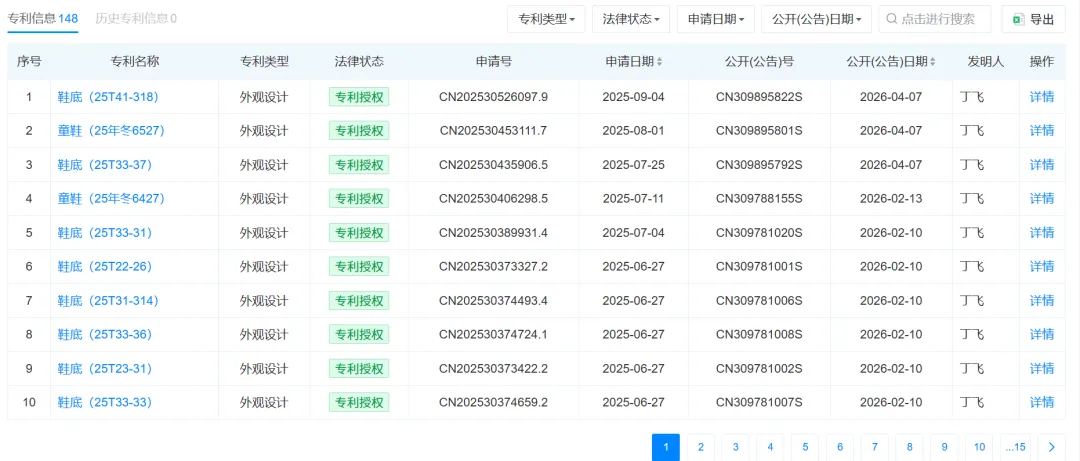
Task: Select current page 1 button
Action: (666, 447)
